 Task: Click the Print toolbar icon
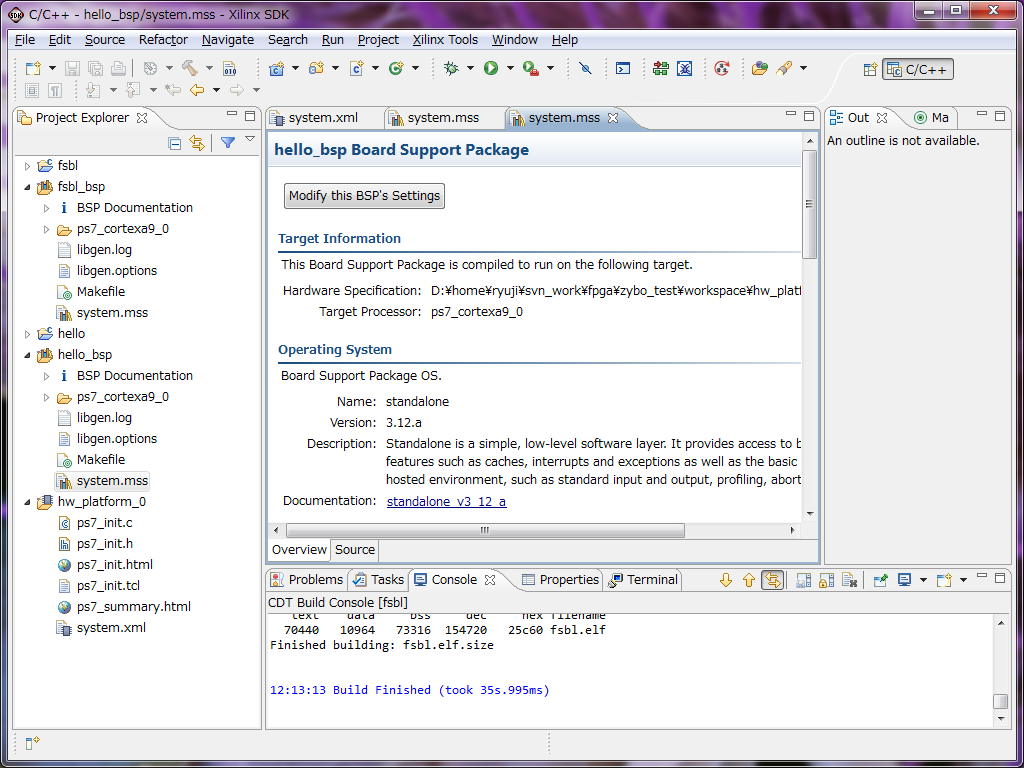tap(118, 68)
